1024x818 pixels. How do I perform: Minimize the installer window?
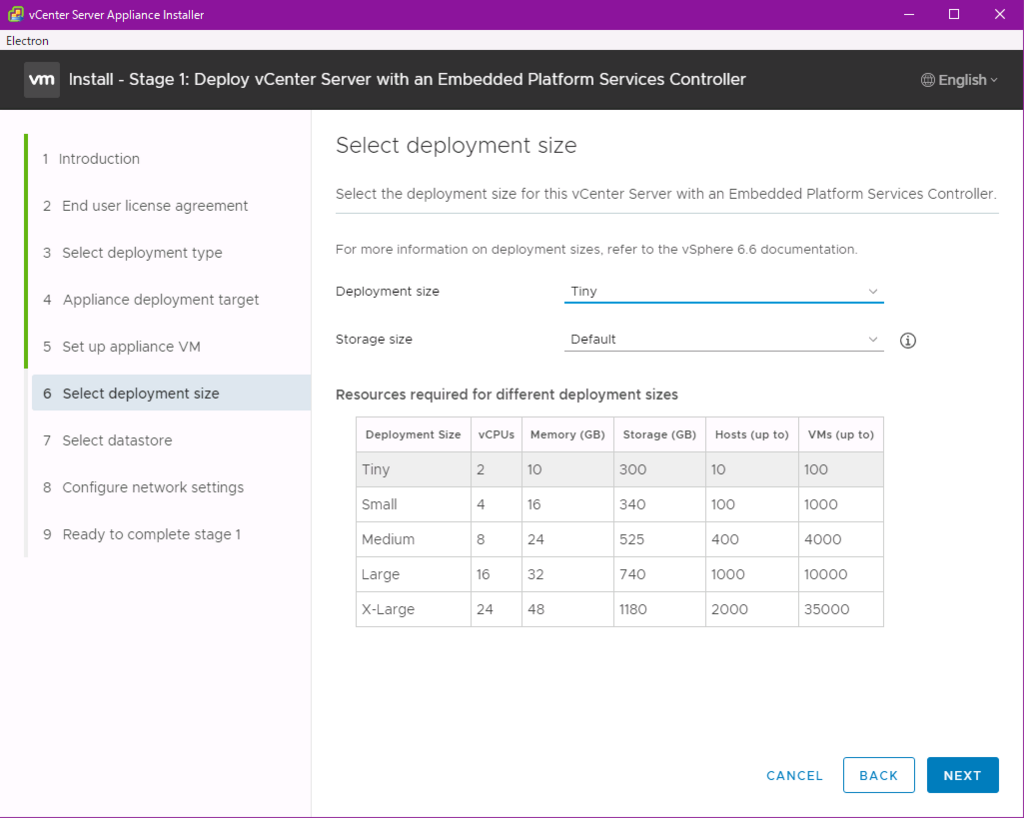coord(908,14)
